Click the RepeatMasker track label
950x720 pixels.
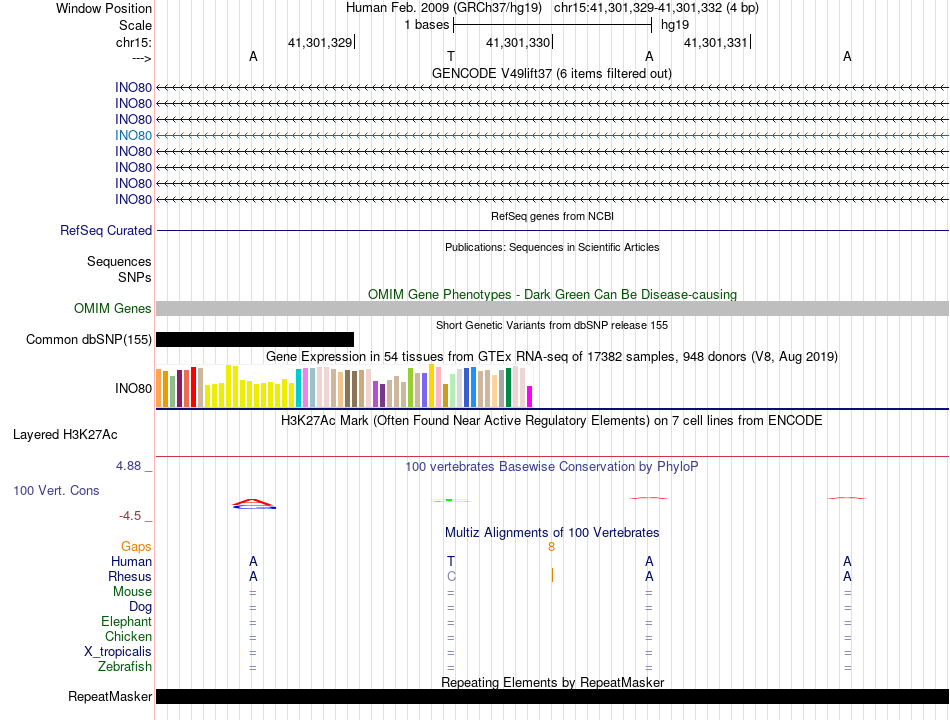(110, 696)
